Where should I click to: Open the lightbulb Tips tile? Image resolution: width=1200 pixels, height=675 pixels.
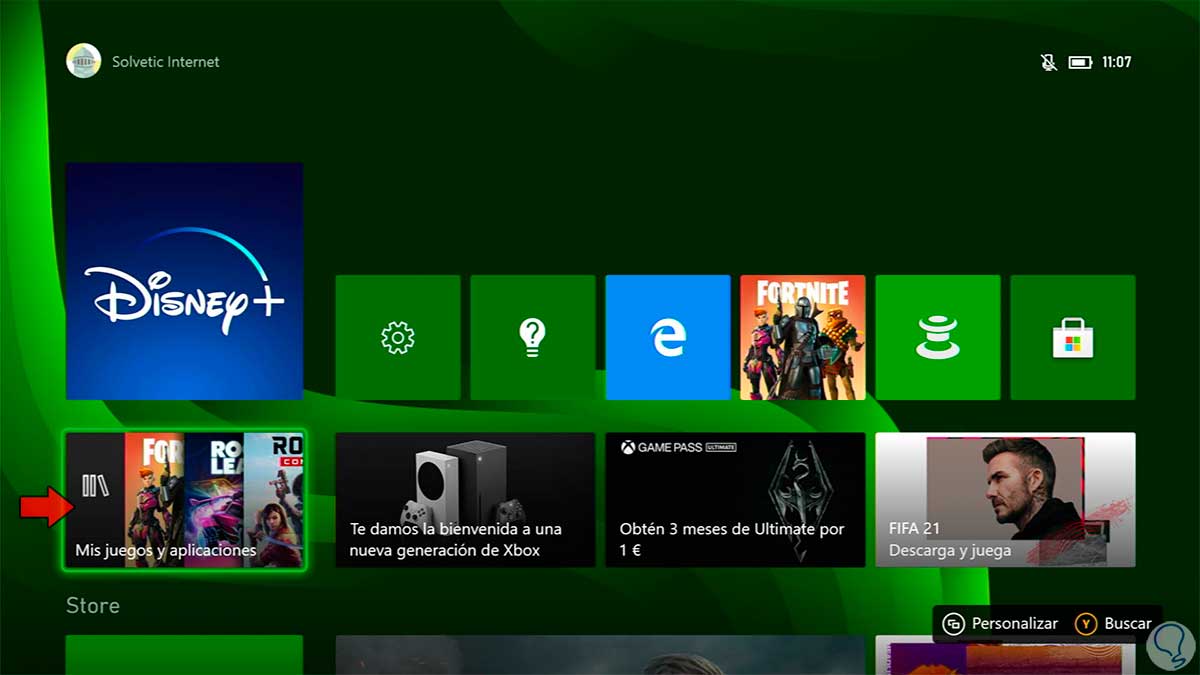[x=533, y=337]
